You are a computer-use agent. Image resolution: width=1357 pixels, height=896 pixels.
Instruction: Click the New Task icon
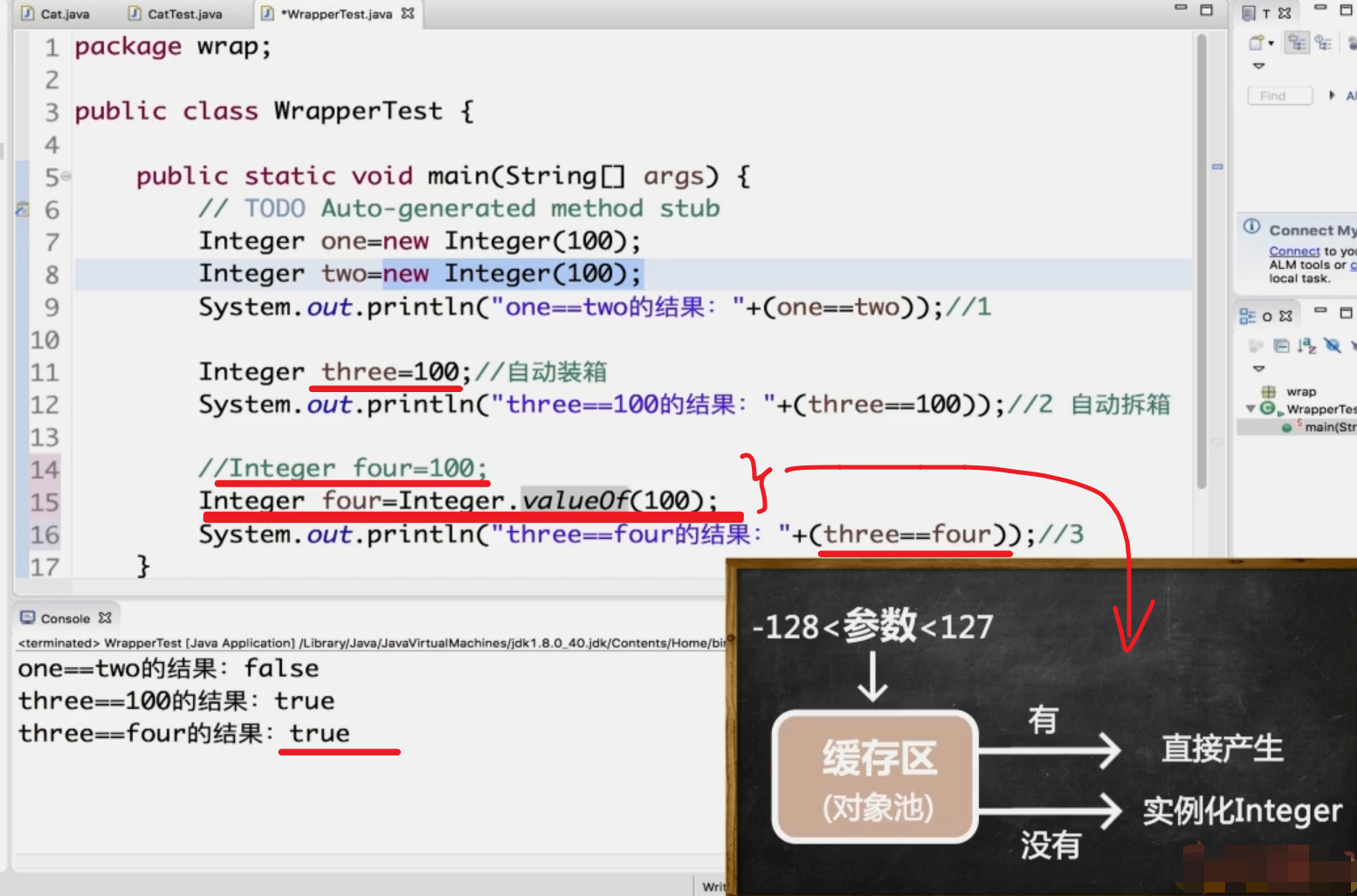pos(1257,42)
